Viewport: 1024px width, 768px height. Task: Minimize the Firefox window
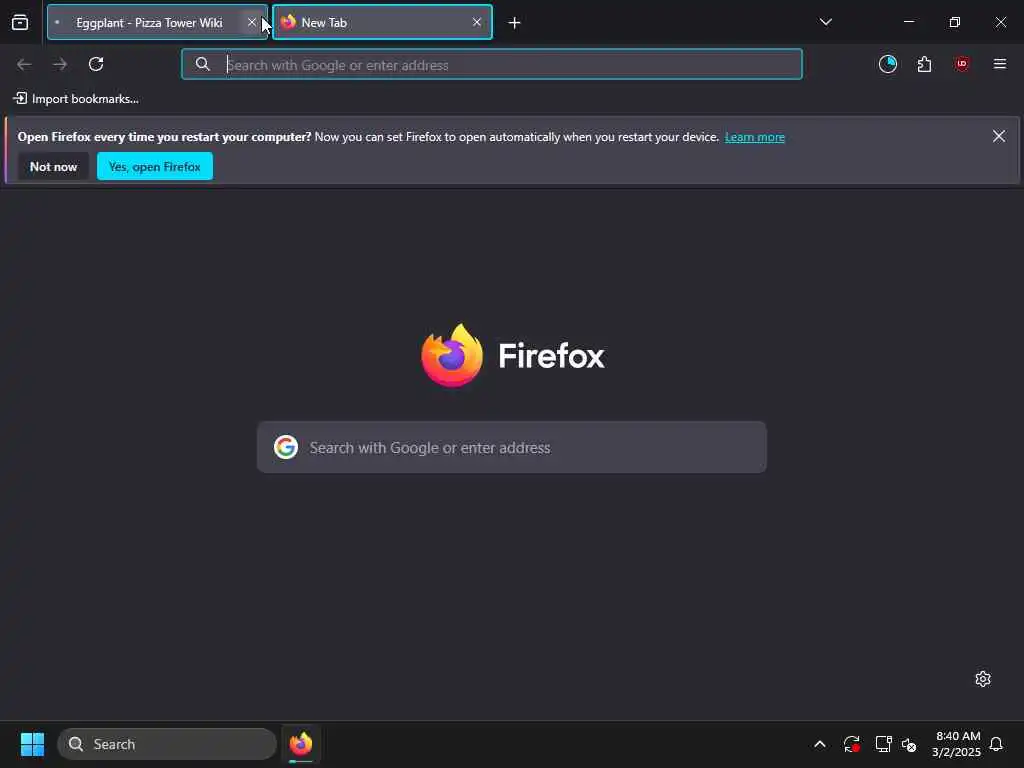click(908, 22)
